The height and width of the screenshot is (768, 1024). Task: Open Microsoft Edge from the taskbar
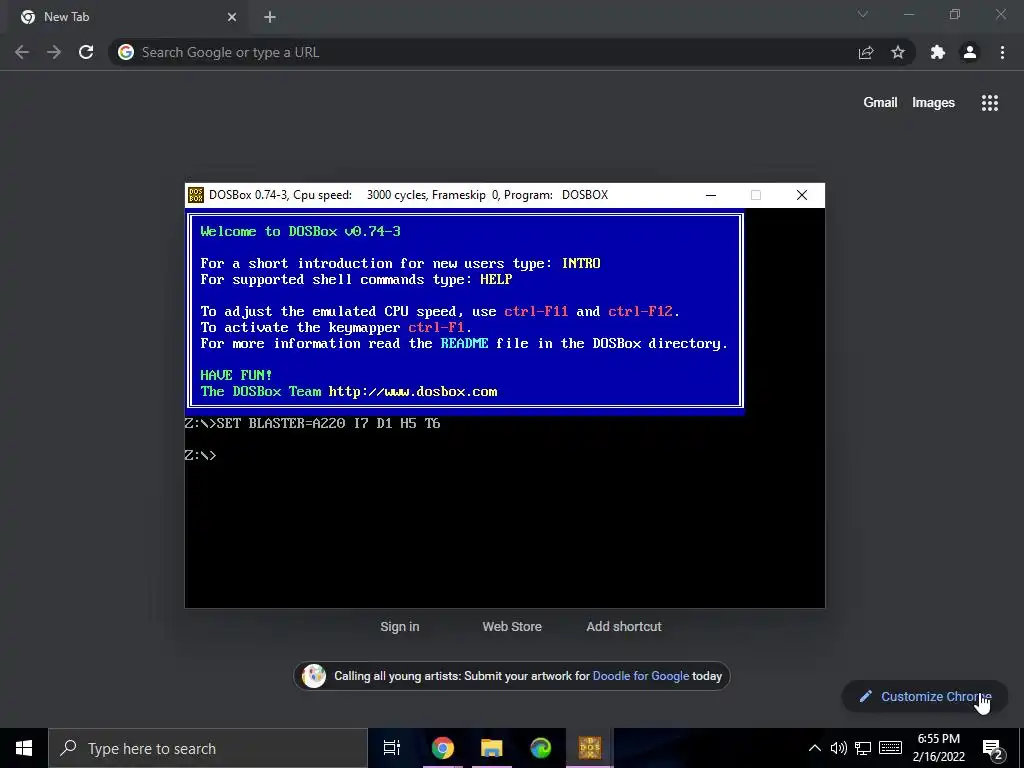pos(541,748)
